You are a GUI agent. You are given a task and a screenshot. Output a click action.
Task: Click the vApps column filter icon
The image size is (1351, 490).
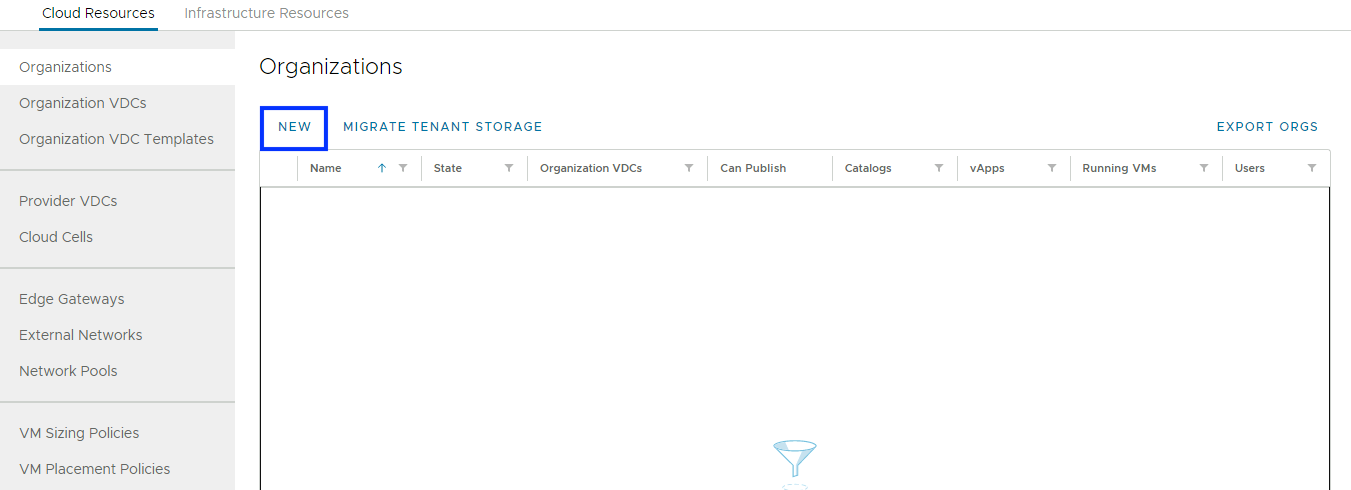pyautogui.click(x=1052, y=168)
